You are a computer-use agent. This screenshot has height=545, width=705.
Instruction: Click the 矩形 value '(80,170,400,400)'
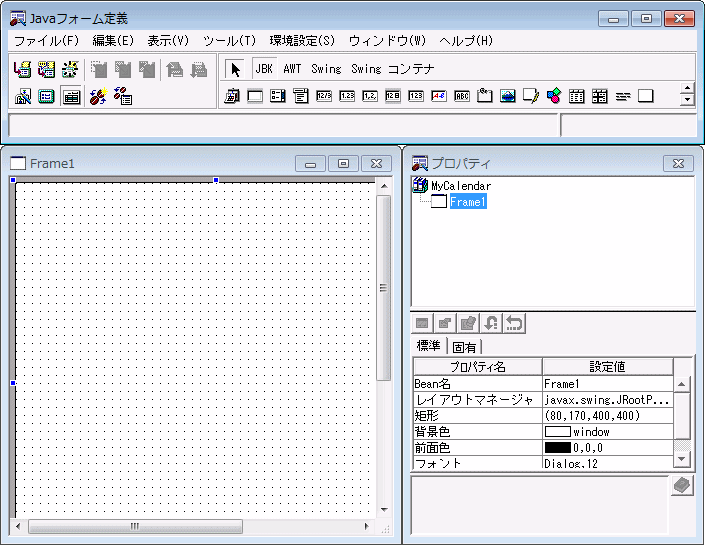click(608, 415)
